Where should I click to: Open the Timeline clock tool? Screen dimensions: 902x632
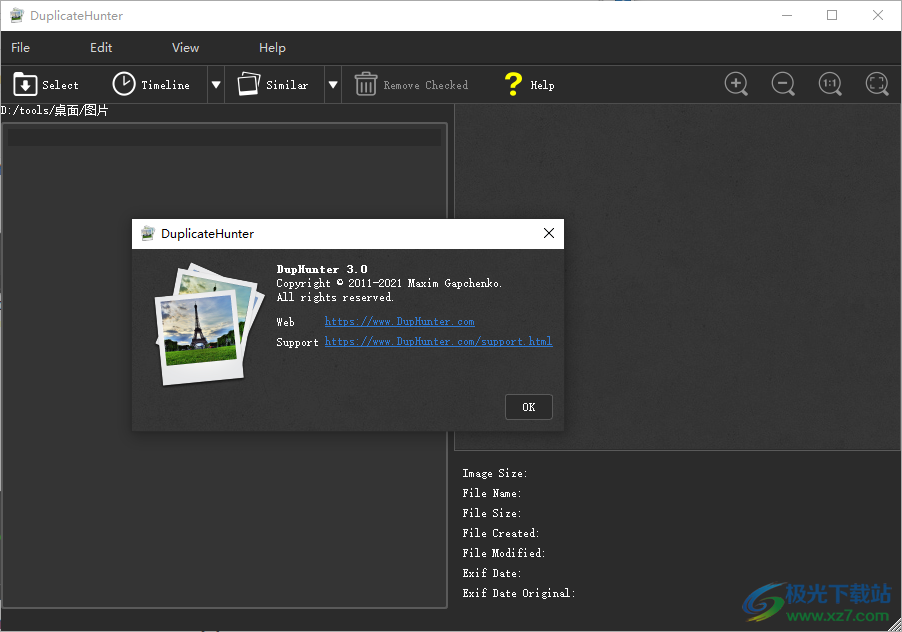(x=124, y=84)
